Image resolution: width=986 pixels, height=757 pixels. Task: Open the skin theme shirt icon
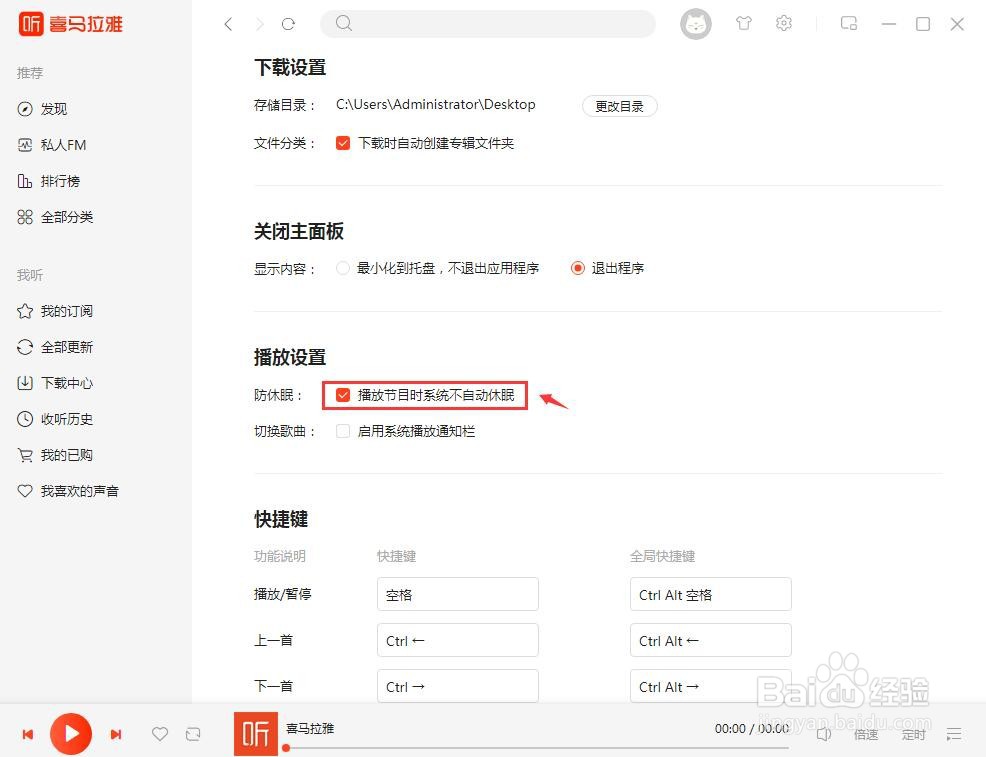tap(744, 23)
